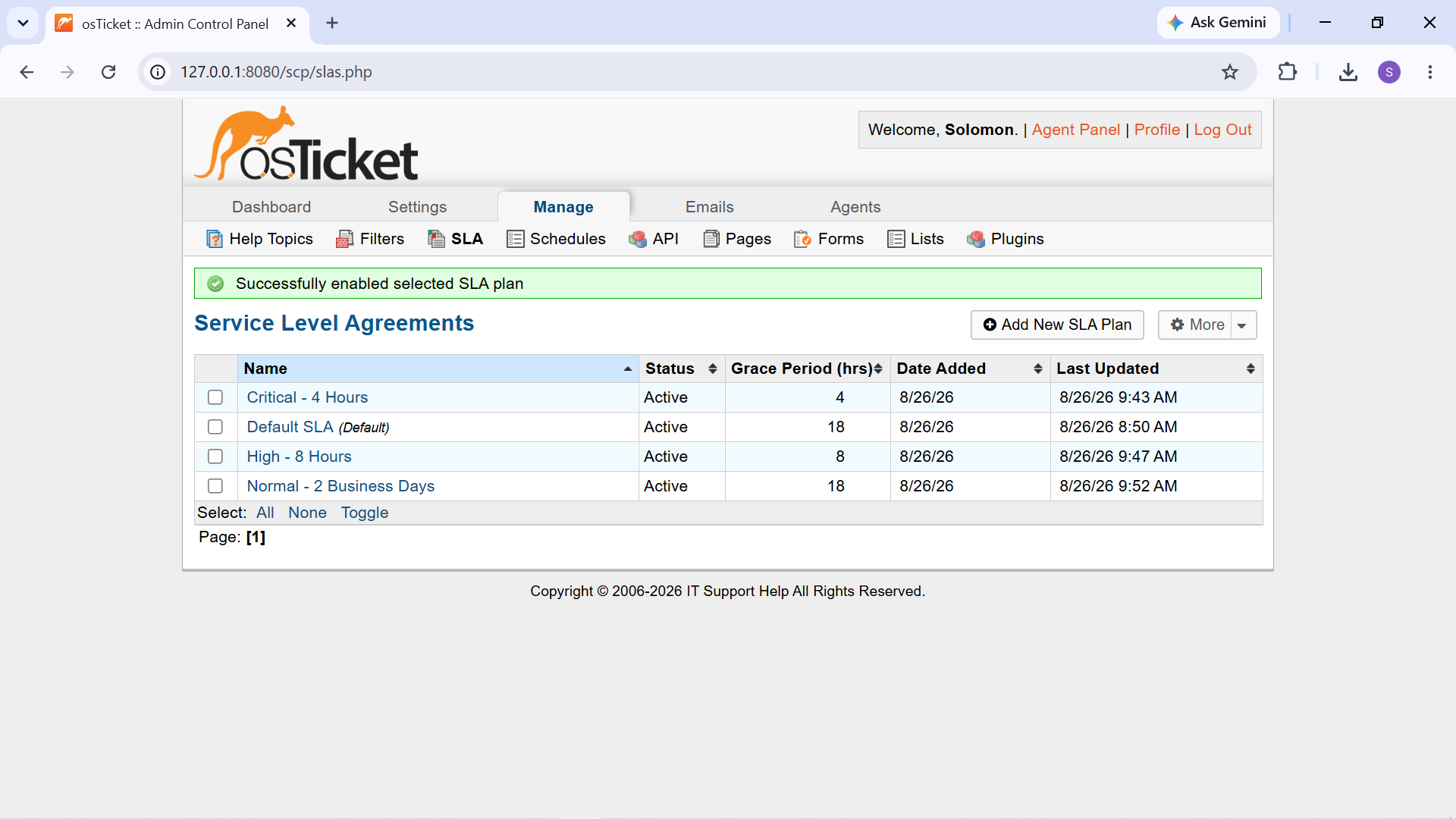Open the tab search chevron
Image resolution: width=1456 pixels, height=819 pixels.
tap(24, 23)
